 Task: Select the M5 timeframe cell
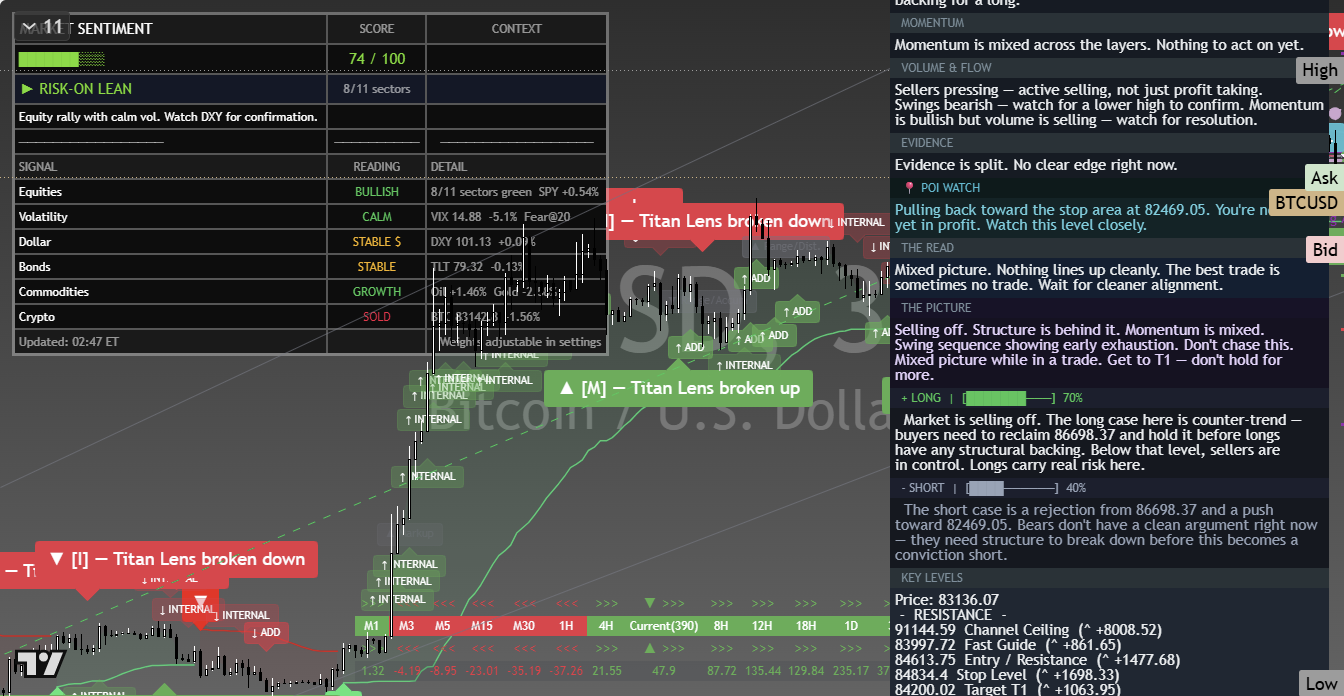[x=443, y=626]
